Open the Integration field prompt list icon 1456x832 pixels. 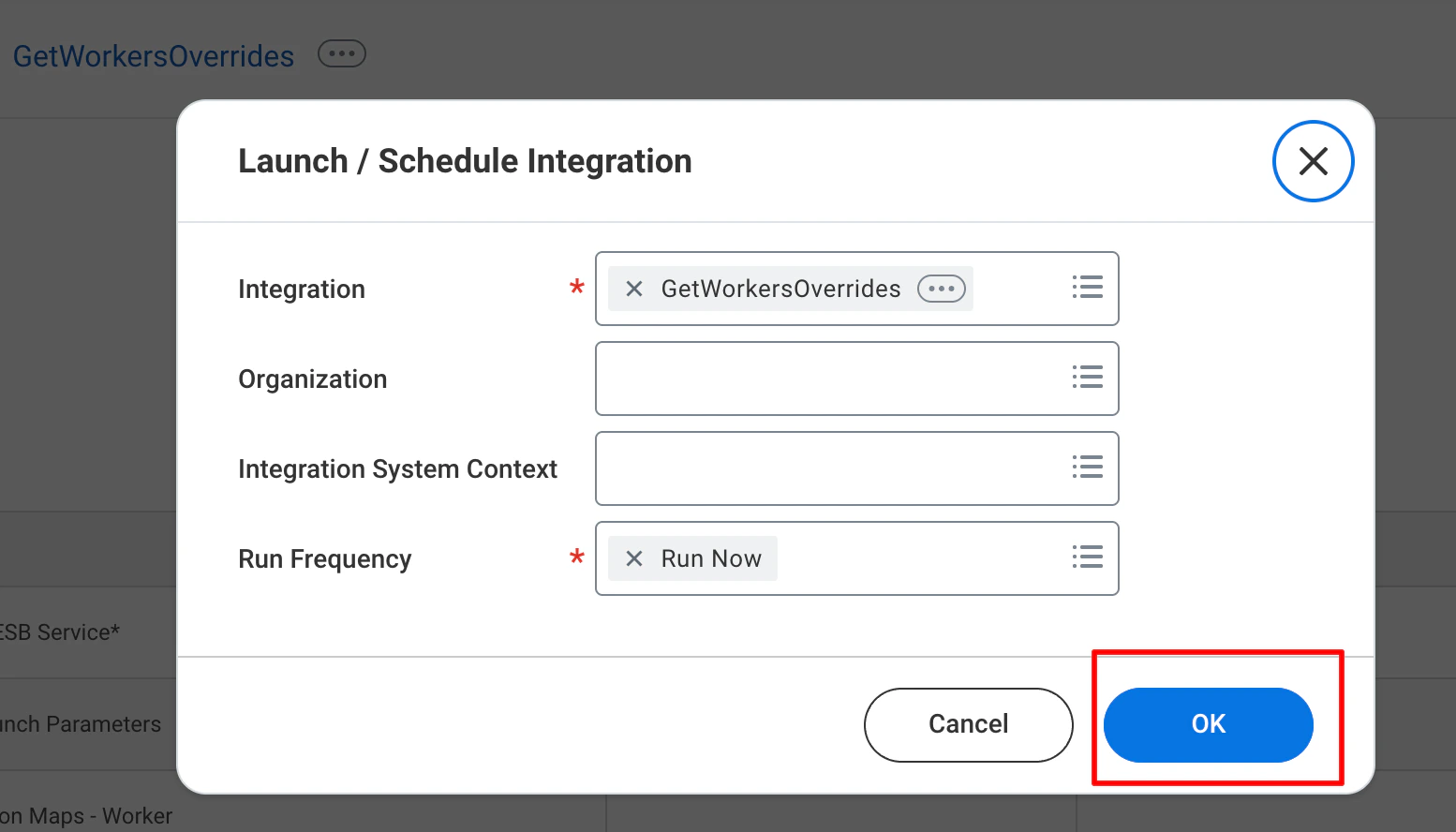click(1087, 288)
